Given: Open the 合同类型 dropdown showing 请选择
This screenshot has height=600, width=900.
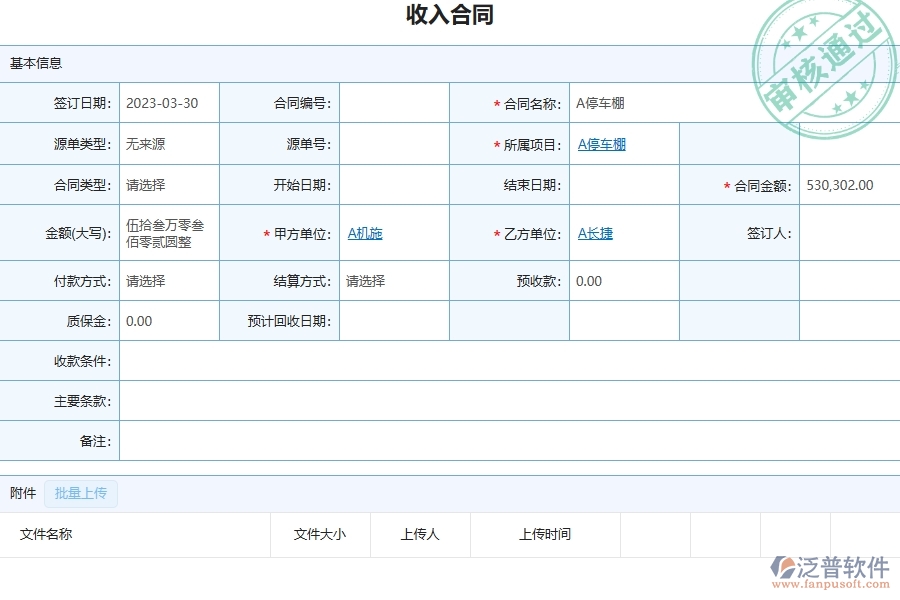Looking at the screenshot, I should click(x=165, y=184).
